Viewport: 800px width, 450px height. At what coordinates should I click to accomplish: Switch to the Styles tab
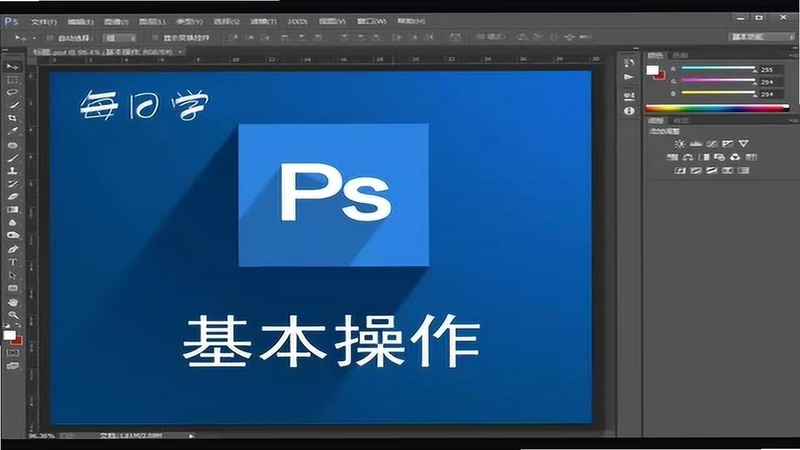tap(681, 120)
